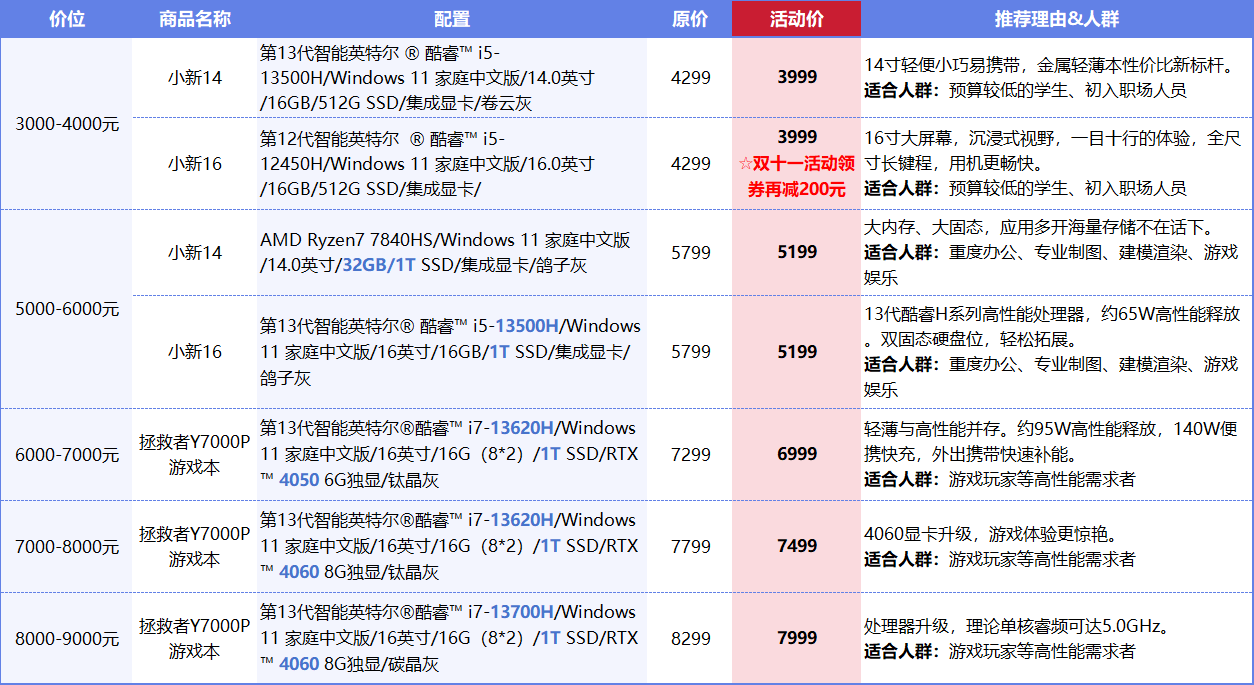
Task: Select the 原价 column header
Action: tap(690, 19)
